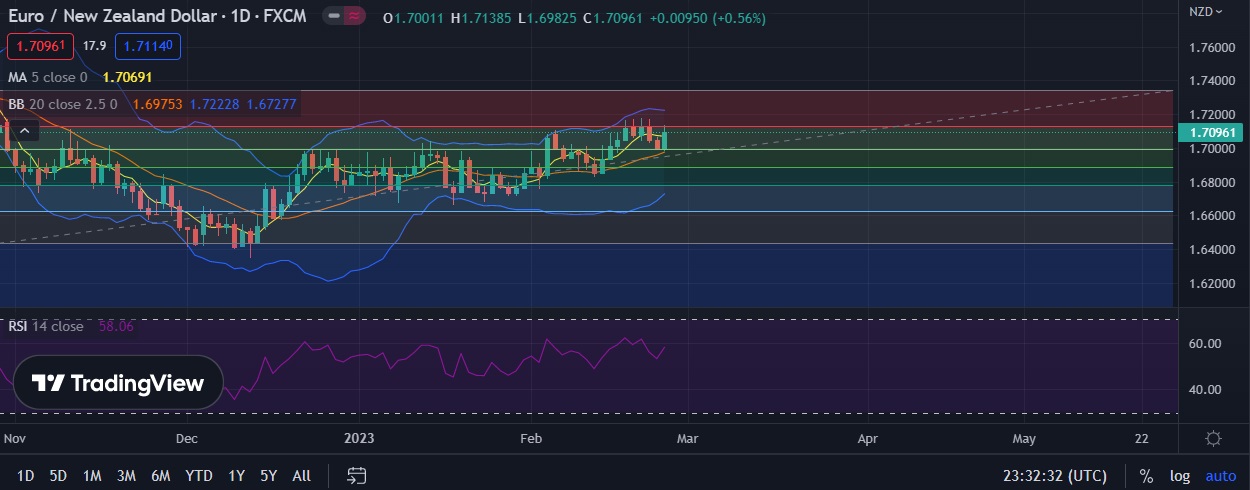Screen dimensions: 1250x490
Task: Select the 1D time range
Action: (26, 476)
